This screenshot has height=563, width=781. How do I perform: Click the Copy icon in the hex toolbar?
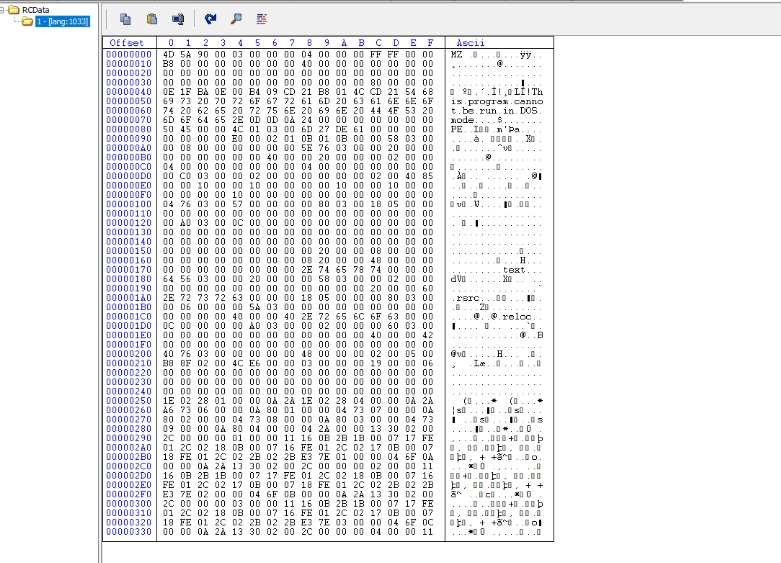(125, 18)
